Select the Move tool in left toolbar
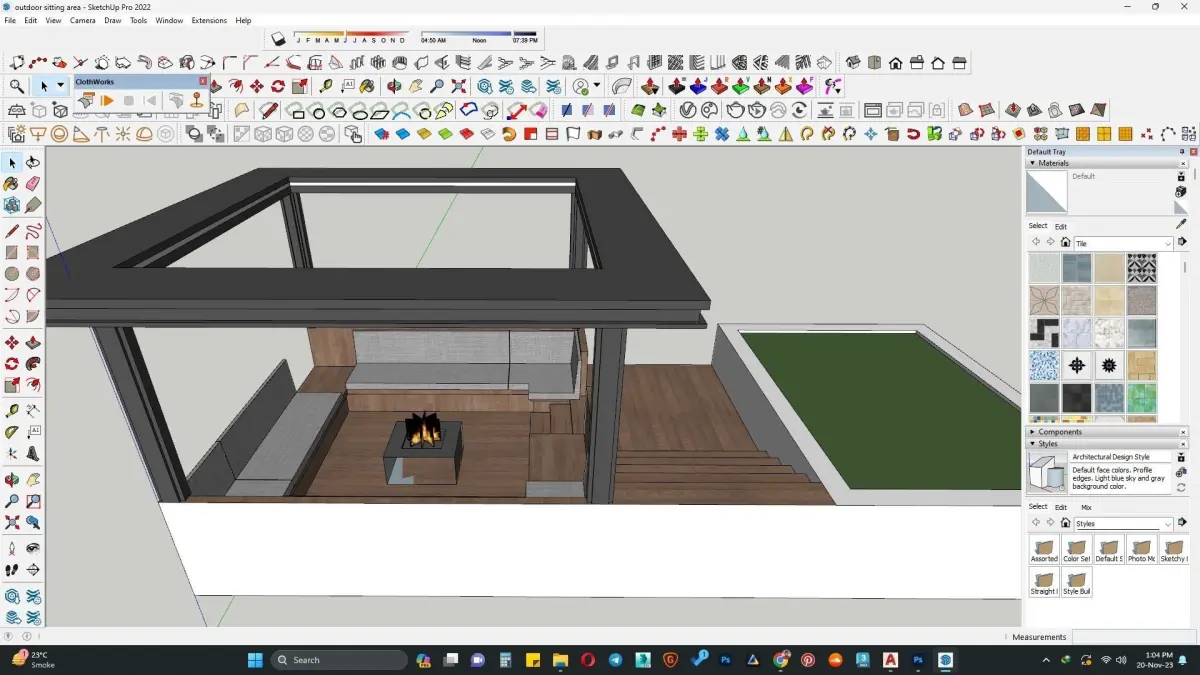The width and height of the screenshot is (1200, 675). tap(12, 343)
